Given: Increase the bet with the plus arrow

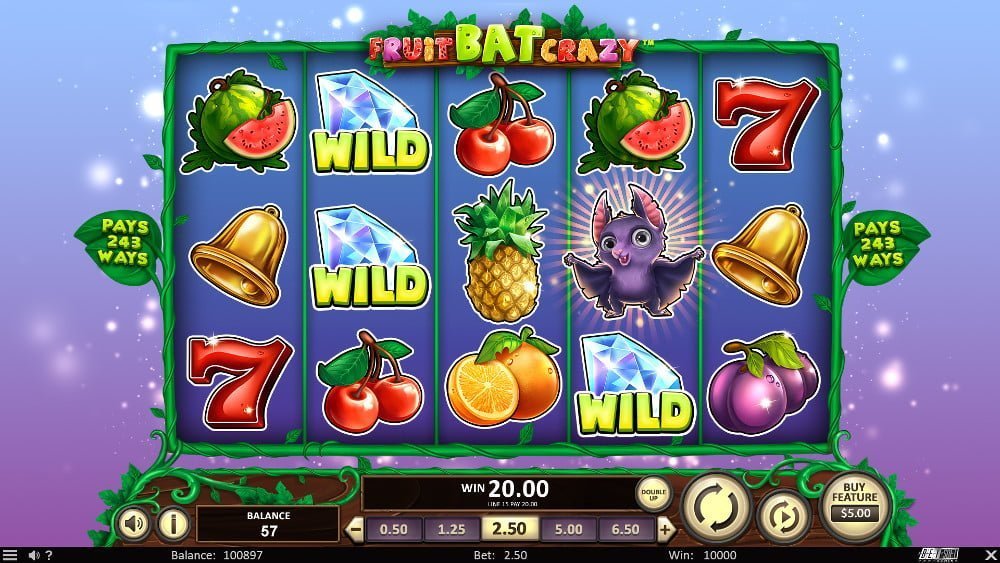Looking at the screenshot, I should pyautogui.click(x=665, y=529).
